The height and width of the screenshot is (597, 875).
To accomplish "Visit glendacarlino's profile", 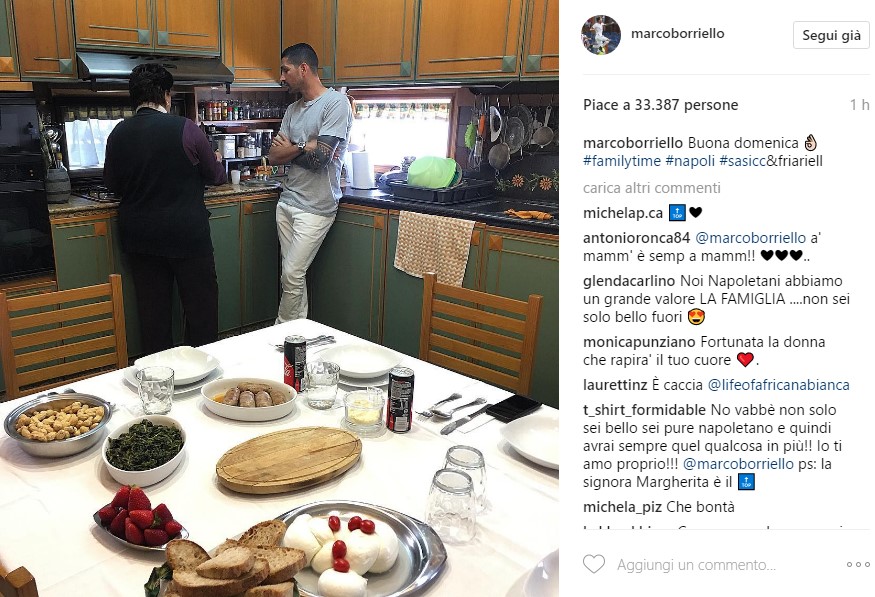I will pyautogui.click(x=629, y=281).
